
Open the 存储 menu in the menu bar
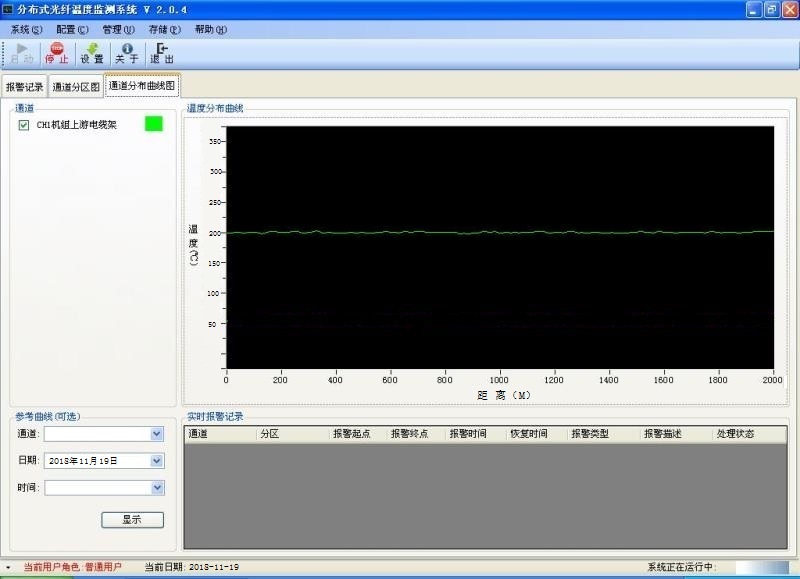point(164,30)
